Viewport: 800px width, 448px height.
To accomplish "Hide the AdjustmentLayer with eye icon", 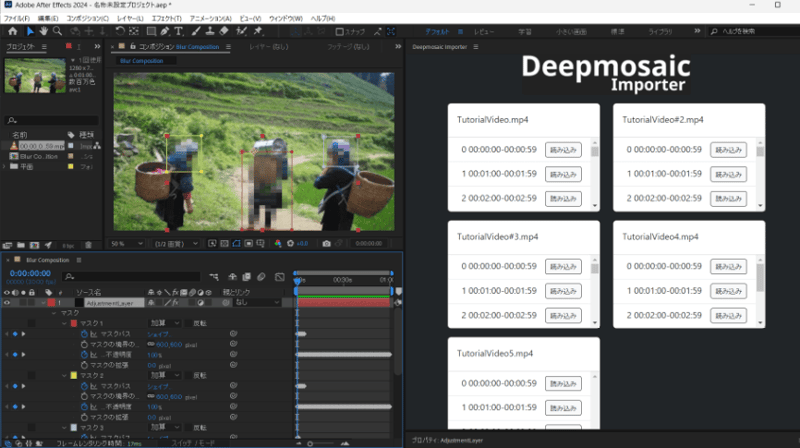I will coord(7,303).
